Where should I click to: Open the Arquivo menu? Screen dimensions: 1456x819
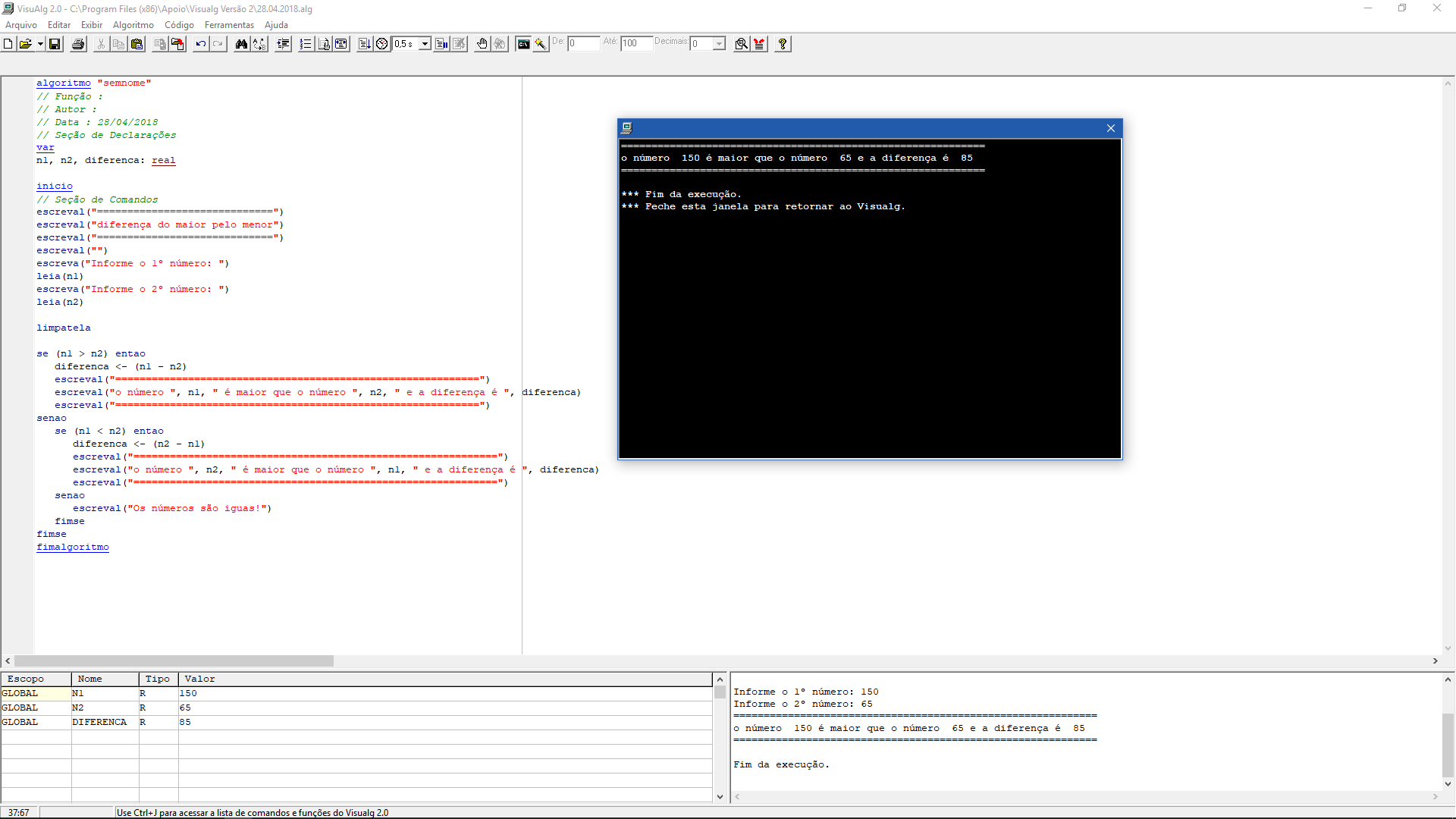tap(21, 25)
